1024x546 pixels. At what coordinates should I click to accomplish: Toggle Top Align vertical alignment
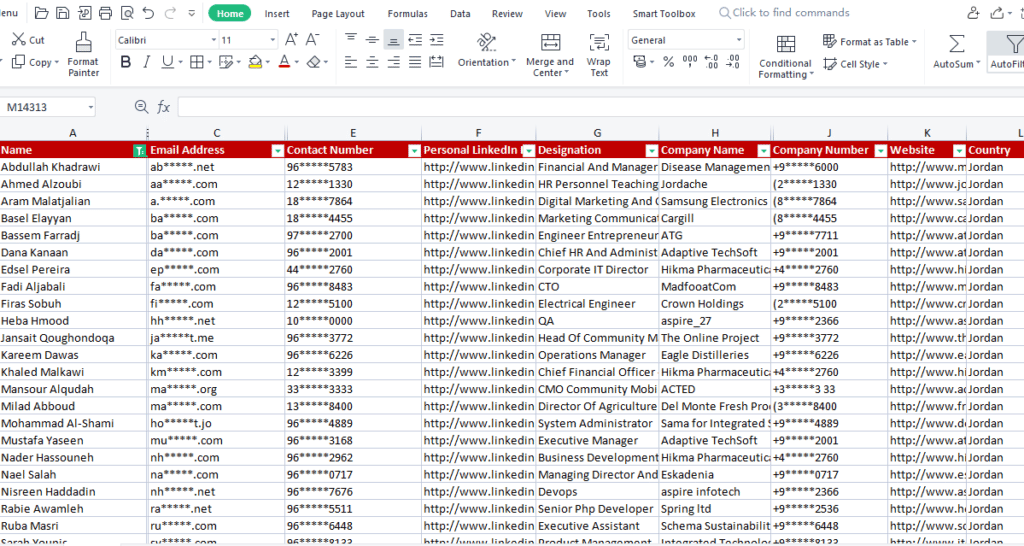pyautogui.click(x=351, y=39)
